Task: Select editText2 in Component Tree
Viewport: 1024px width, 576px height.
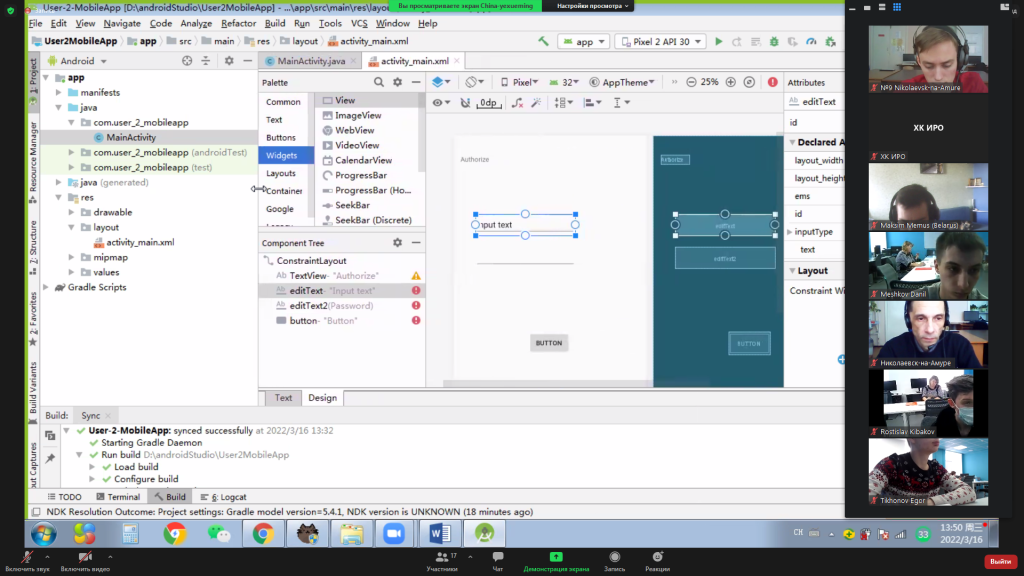Action: tap(331, 306)
